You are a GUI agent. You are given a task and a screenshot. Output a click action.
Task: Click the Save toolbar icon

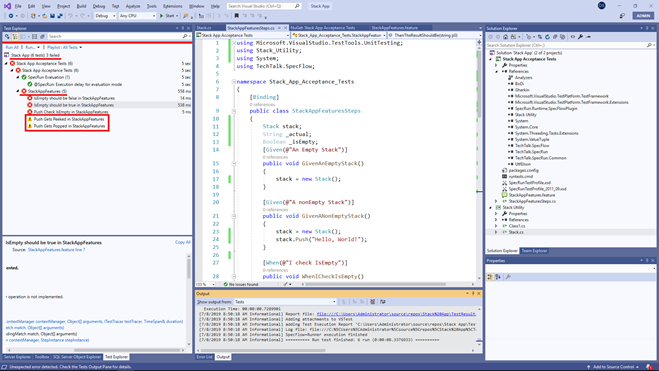point(52,16)
